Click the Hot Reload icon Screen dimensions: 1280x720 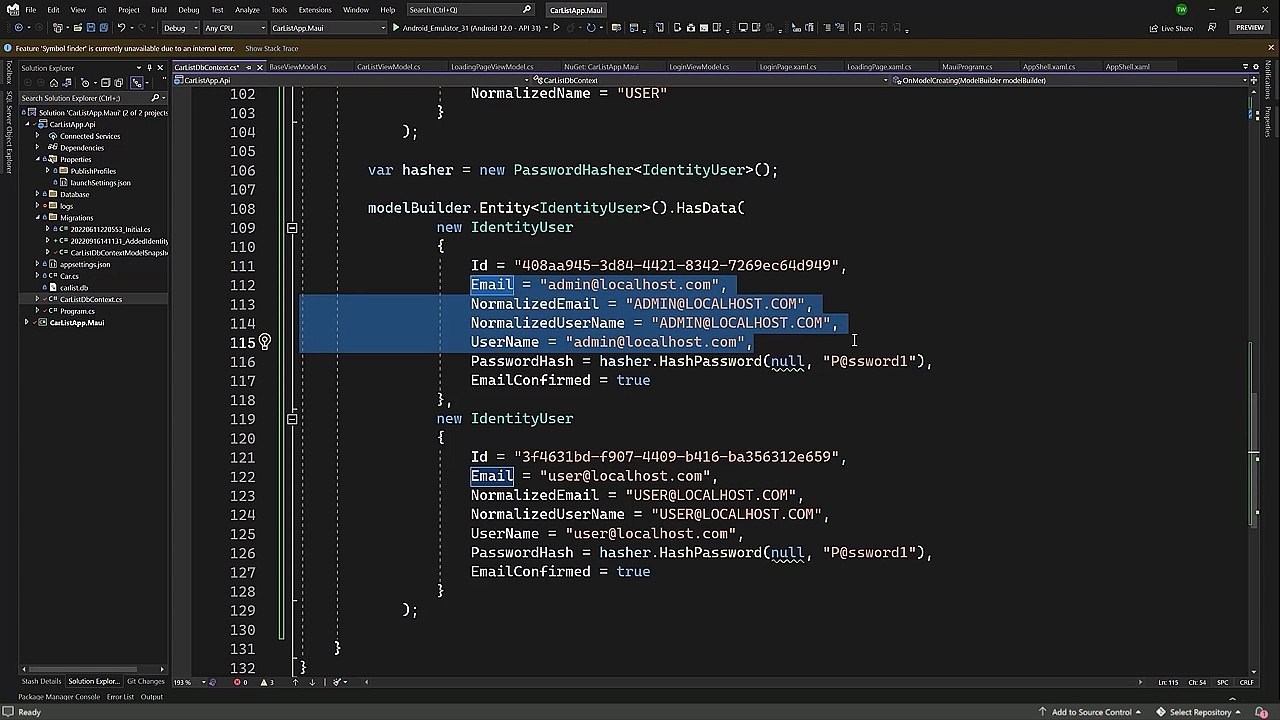coord(571,28)
